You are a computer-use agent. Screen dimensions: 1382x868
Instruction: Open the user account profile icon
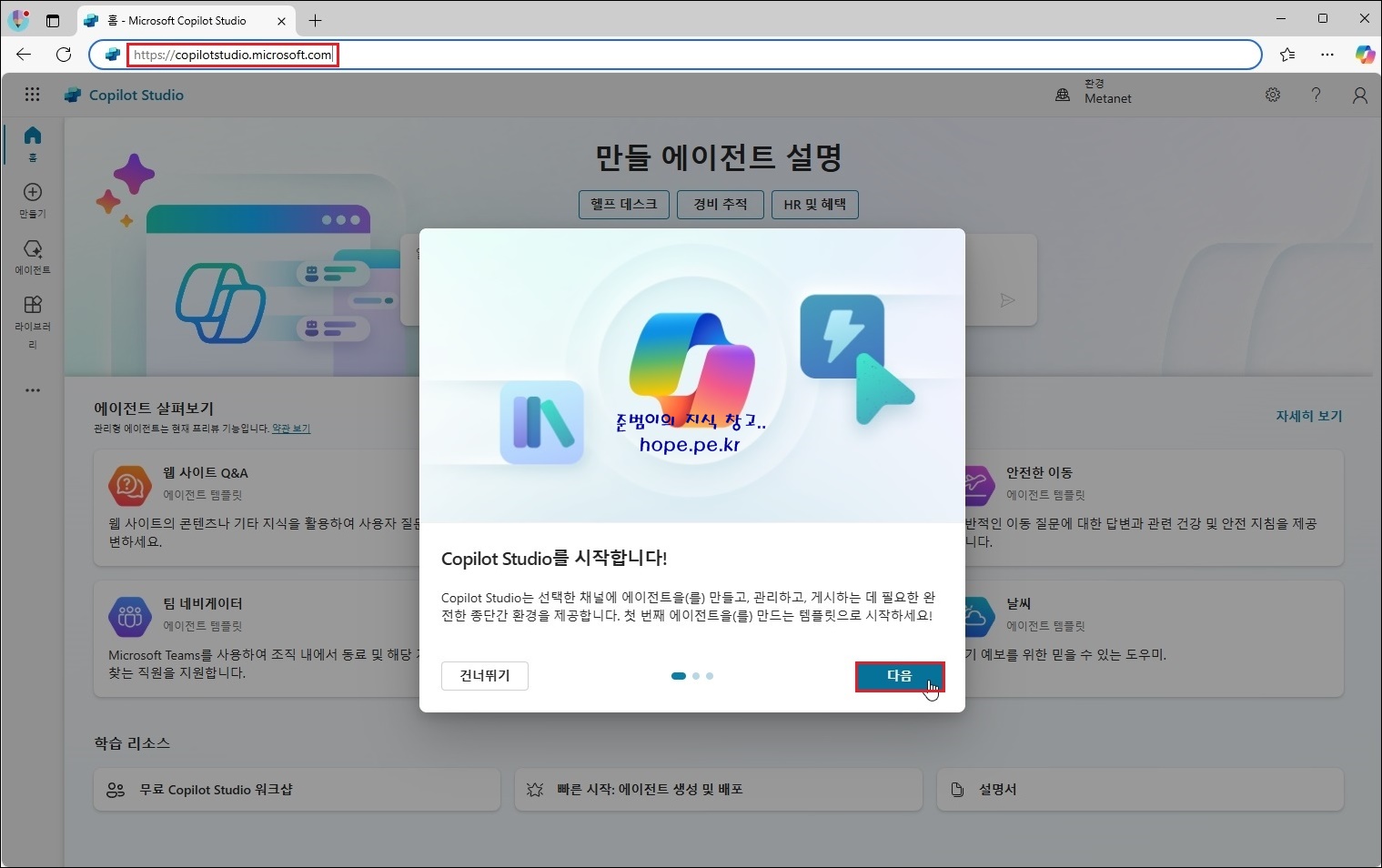point(1360,95)
